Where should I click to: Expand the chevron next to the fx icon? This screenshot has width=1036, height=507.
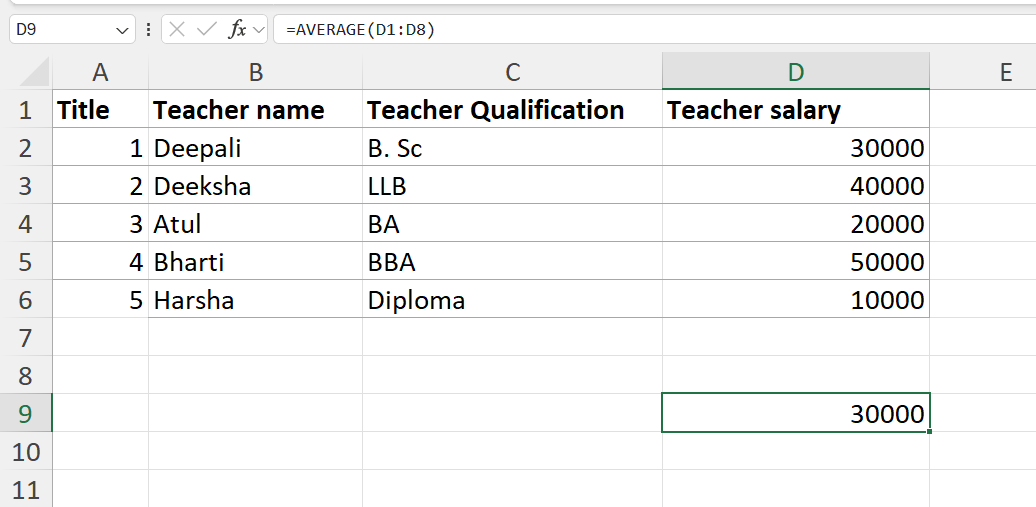pos(259,30)
